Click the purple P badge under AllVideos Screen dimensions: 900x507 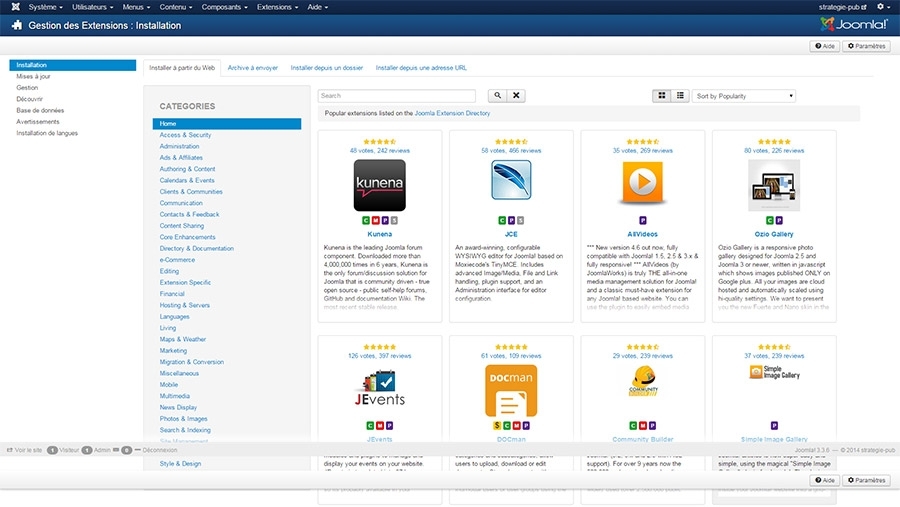pos(643,220)
